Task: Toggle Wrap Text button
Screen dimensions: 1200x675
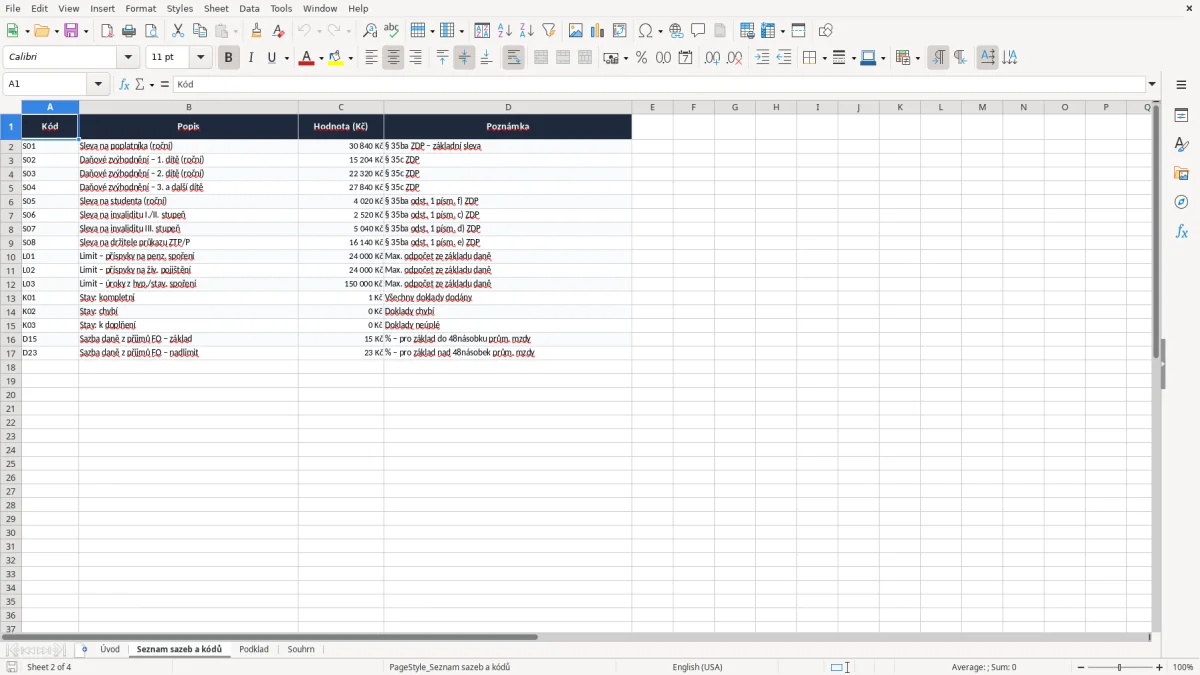Action: click(x=514, y=58)
